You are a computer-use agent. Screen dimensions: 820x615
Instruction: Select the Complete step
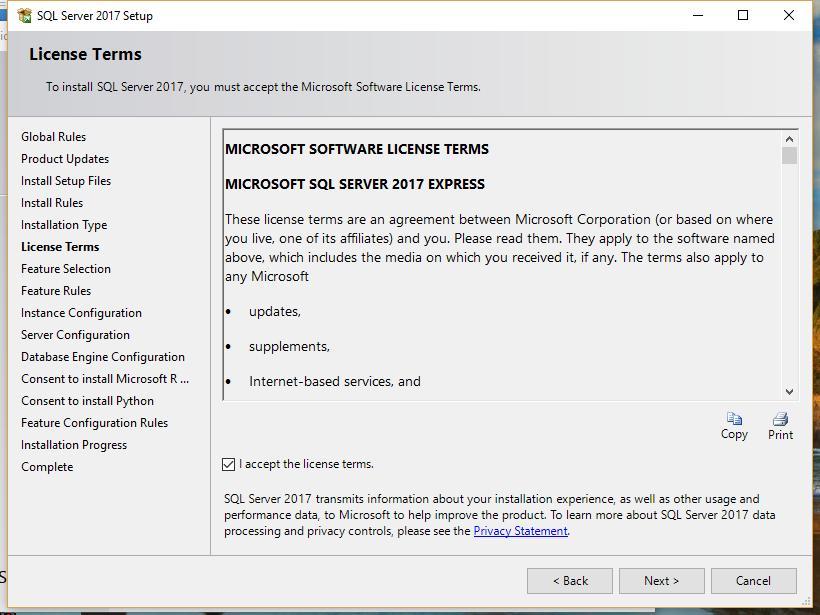[x=47, y=466]
